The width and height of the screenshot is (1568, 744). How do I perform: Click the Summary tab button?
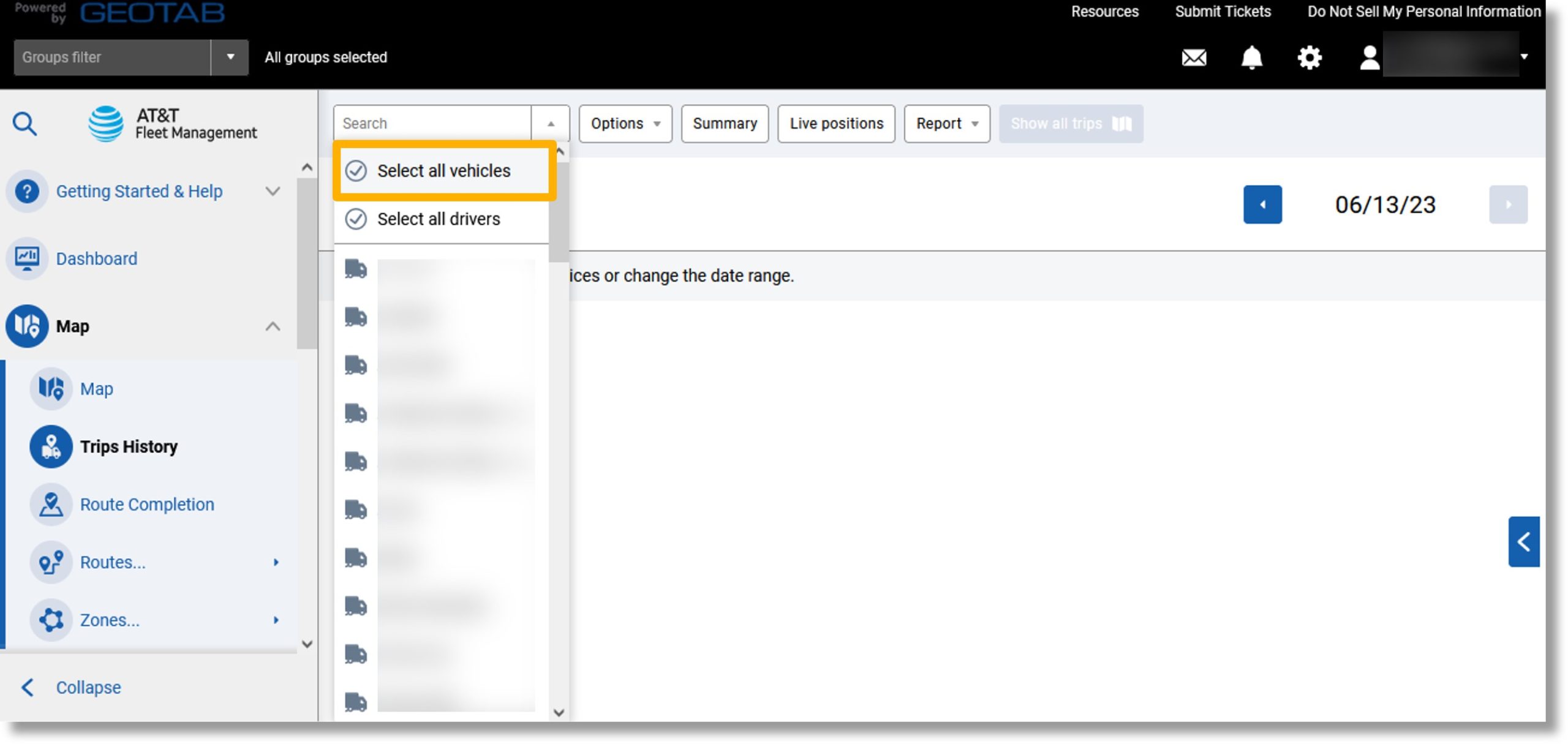(724, 123)
